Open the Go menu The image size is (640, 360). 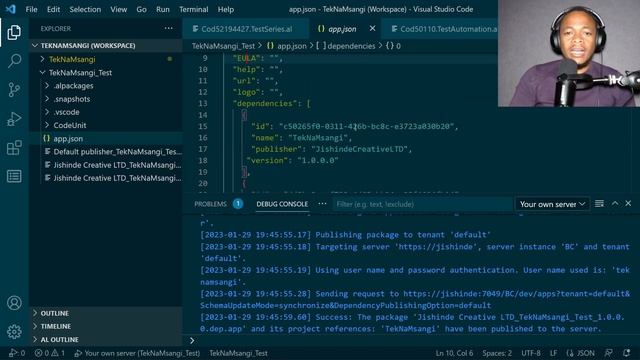141,9
